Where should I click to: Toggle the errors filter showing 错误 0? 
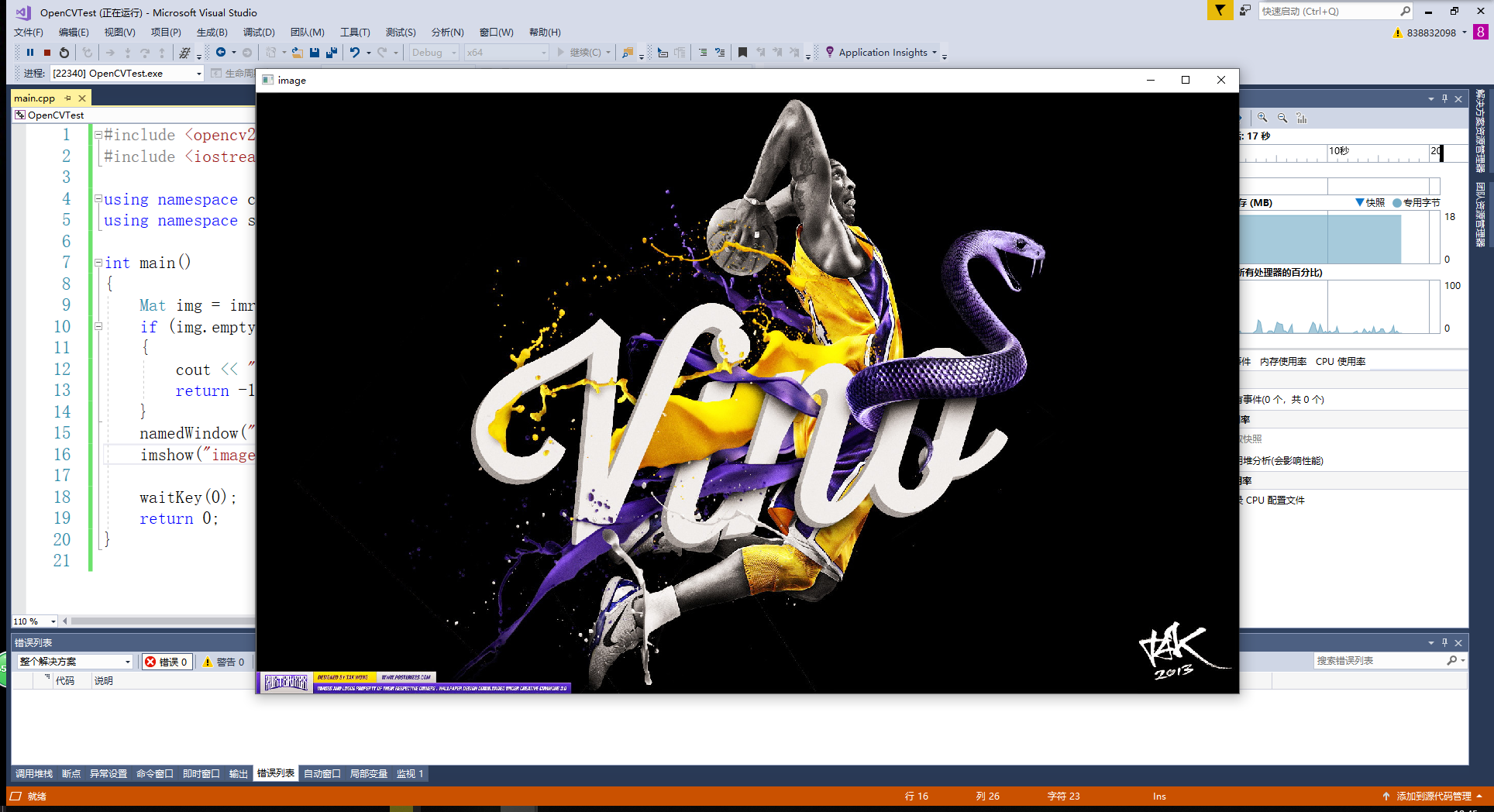[167, 662]
